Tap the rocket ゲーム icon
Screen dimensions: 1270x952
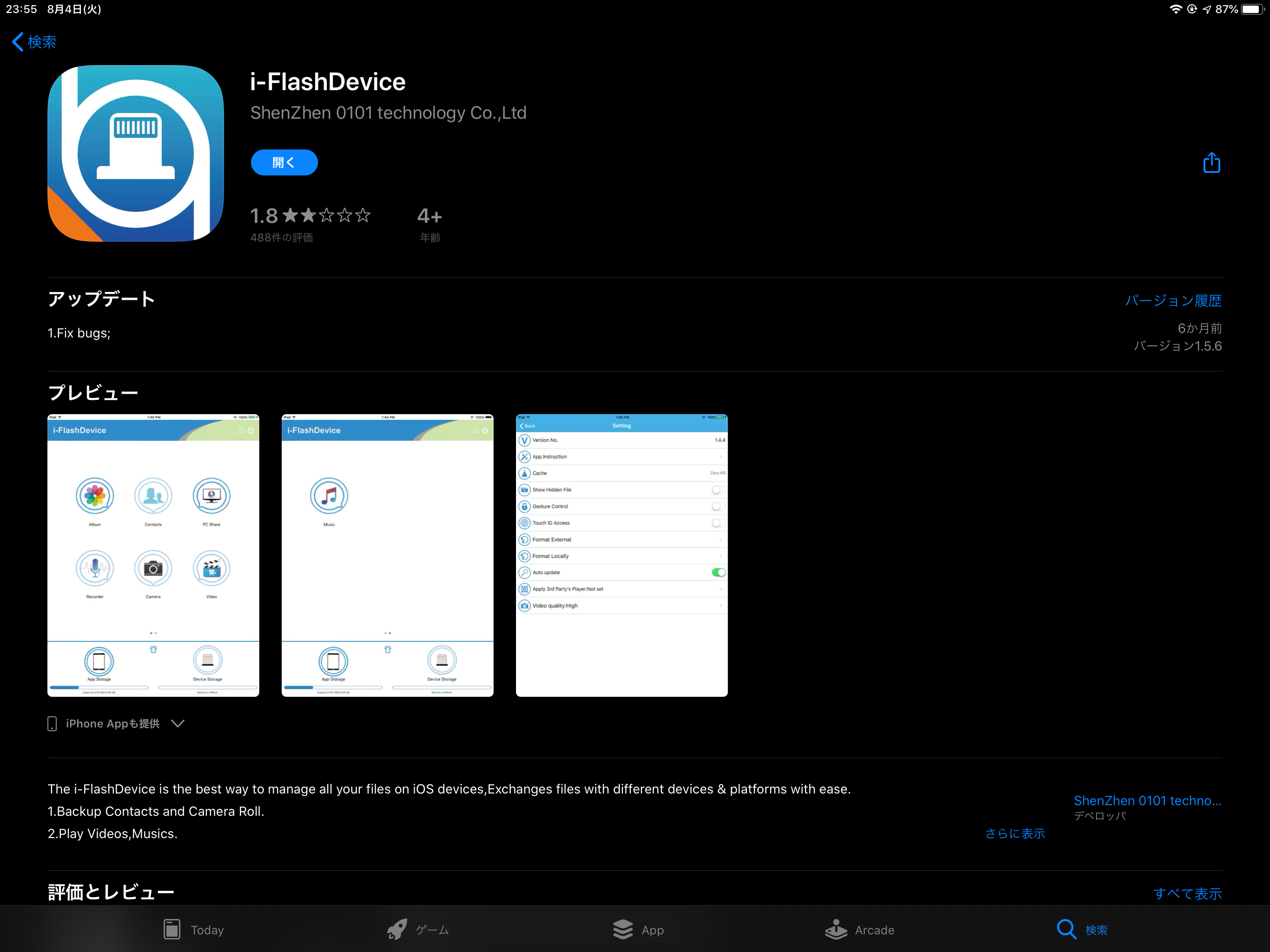point(397,929)
